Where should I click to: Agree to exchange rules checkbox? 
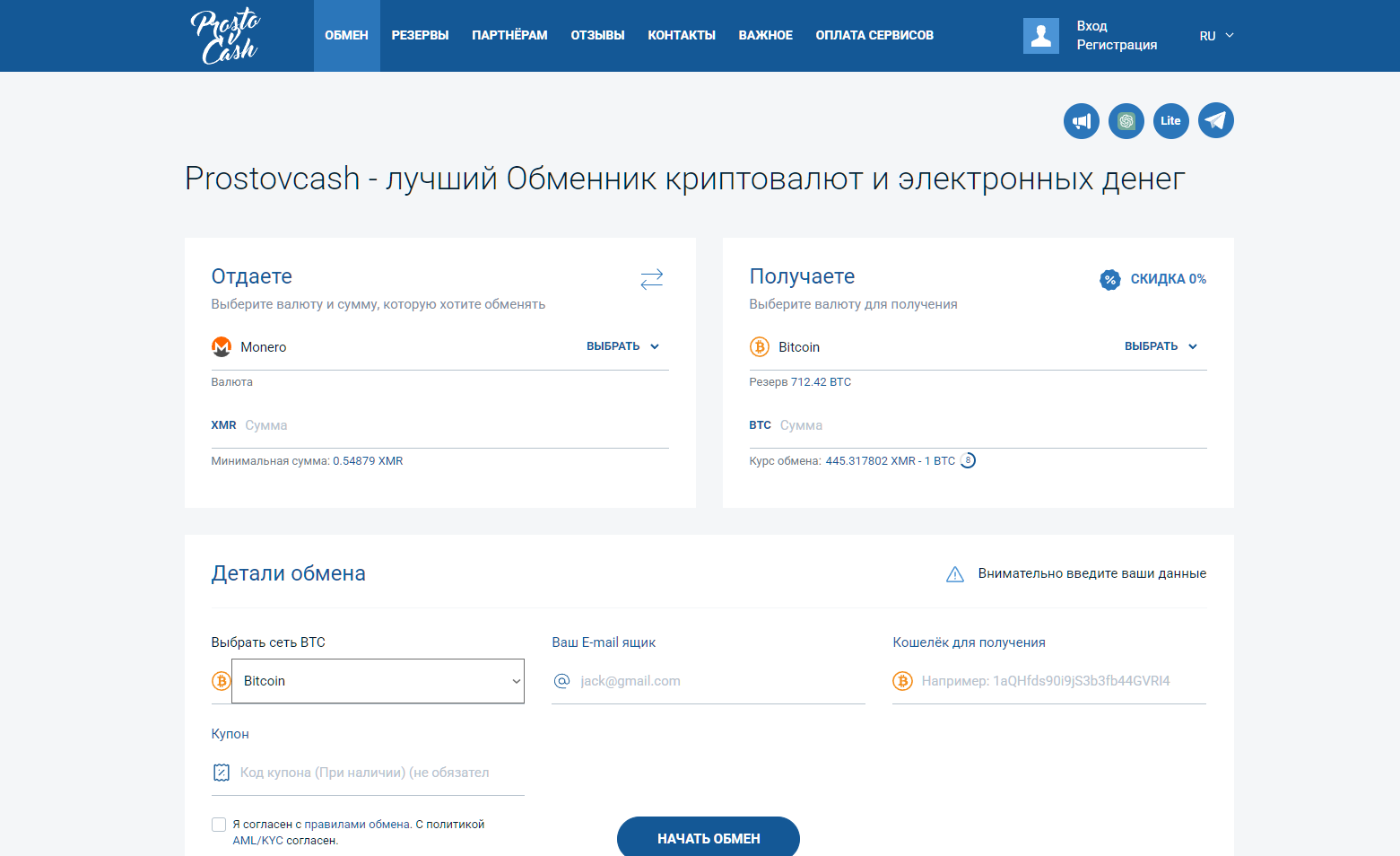click(x=219, y=825)
